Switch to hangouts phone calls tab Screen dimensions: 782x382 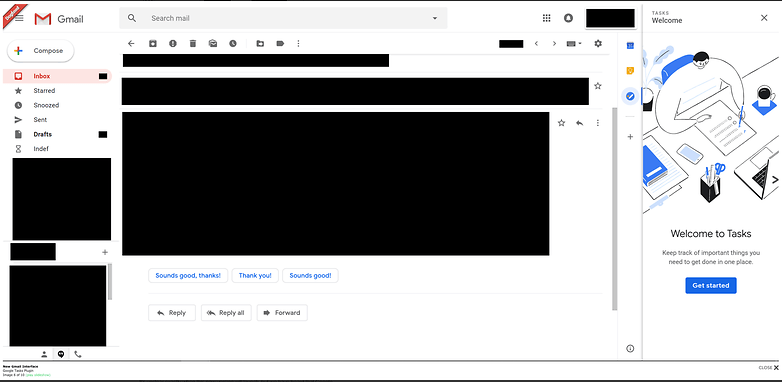(x=78, y=354)
